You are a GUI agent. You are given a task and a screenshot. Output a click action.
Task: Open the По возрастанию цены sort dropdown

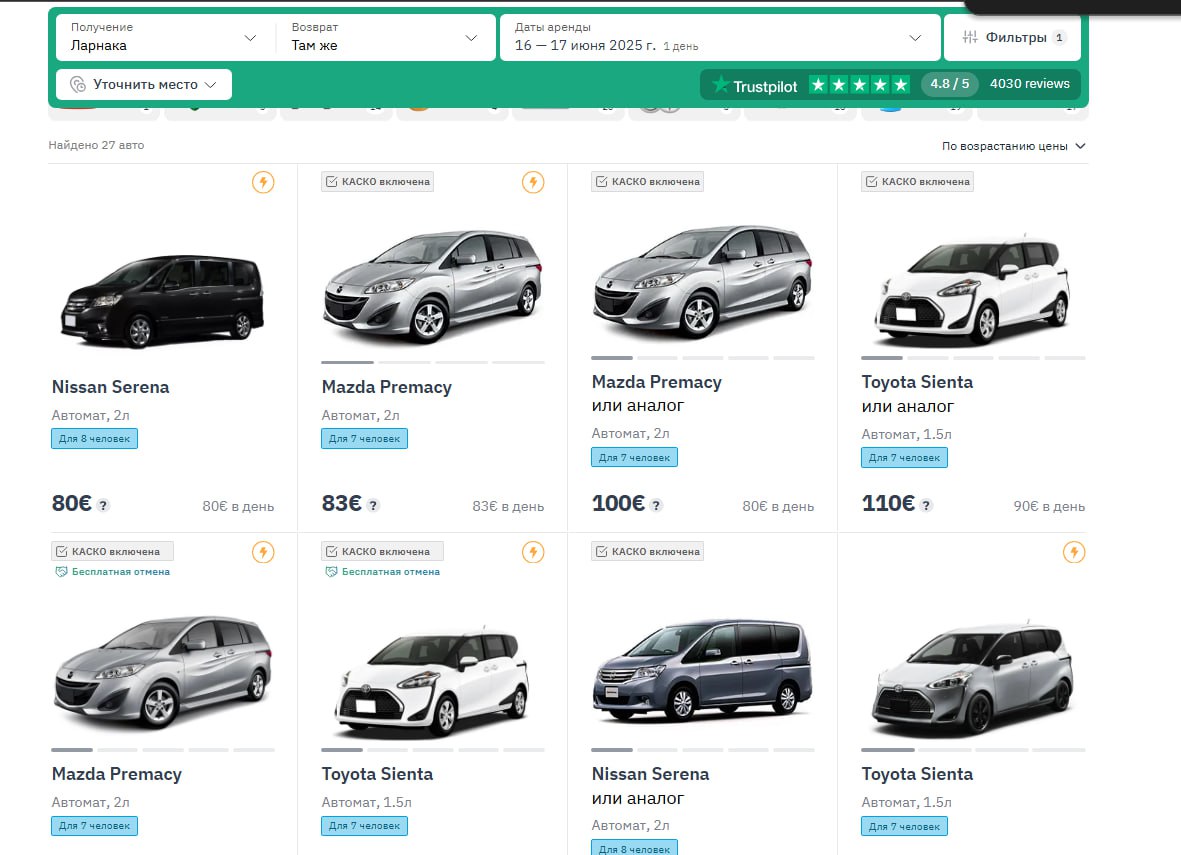click(x=1013, y=146)
